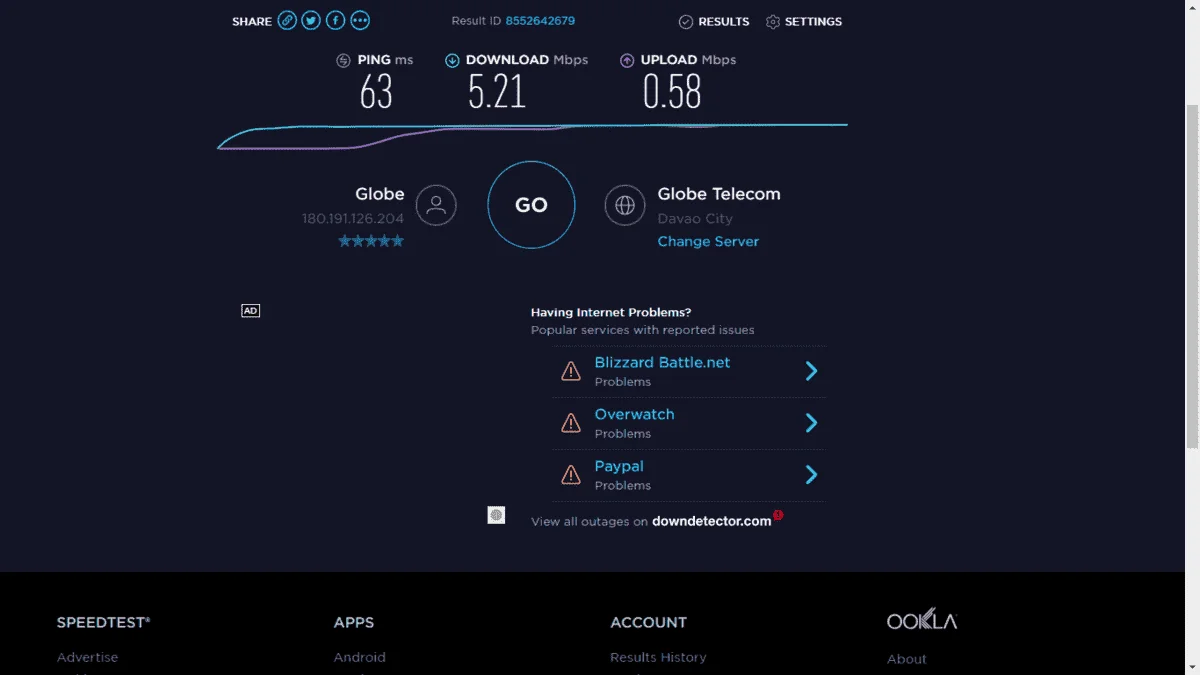Open the Android apps footer link
The image size is (1200, 675).
[x=360, y=657]
